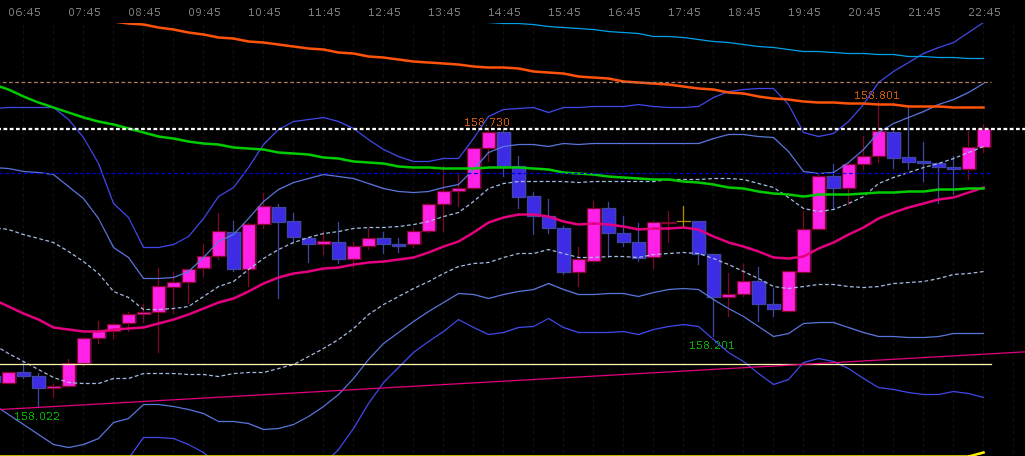Image resolution: width=1025 pixels, height=456 pixels.
Task: Select the pale yellow horizontal level line
Action: (x=497, y=365)
